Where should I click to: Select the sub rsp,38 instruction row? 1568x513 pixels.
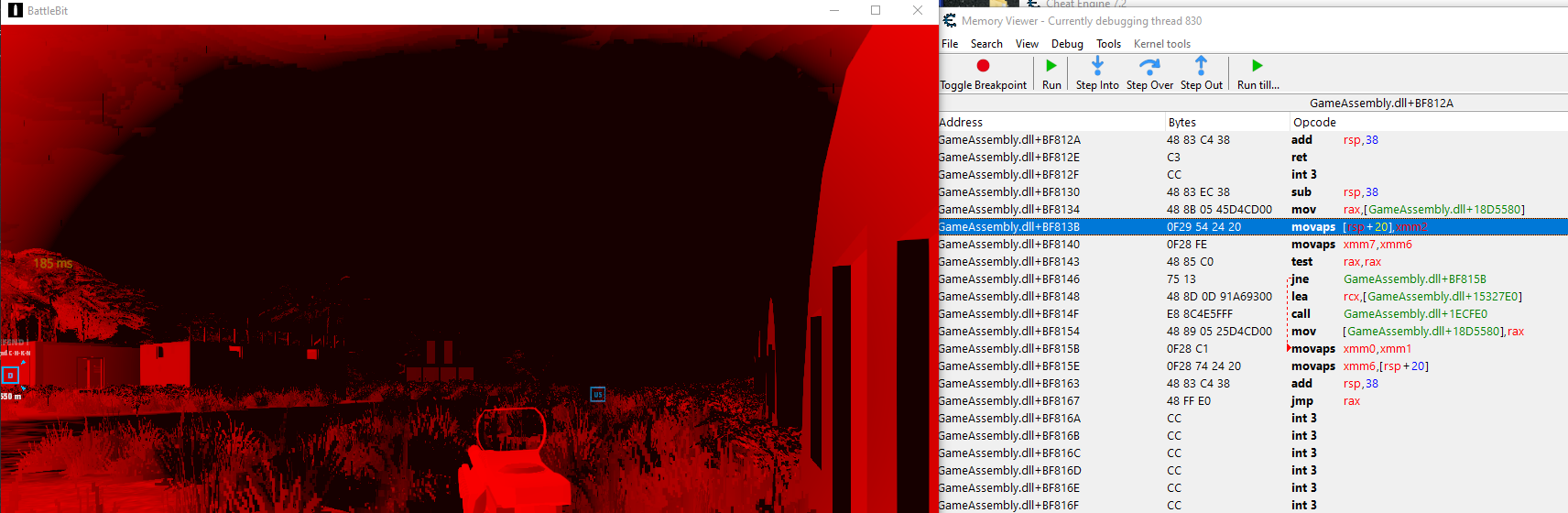pyautogui.click(x=1253, y=192)
